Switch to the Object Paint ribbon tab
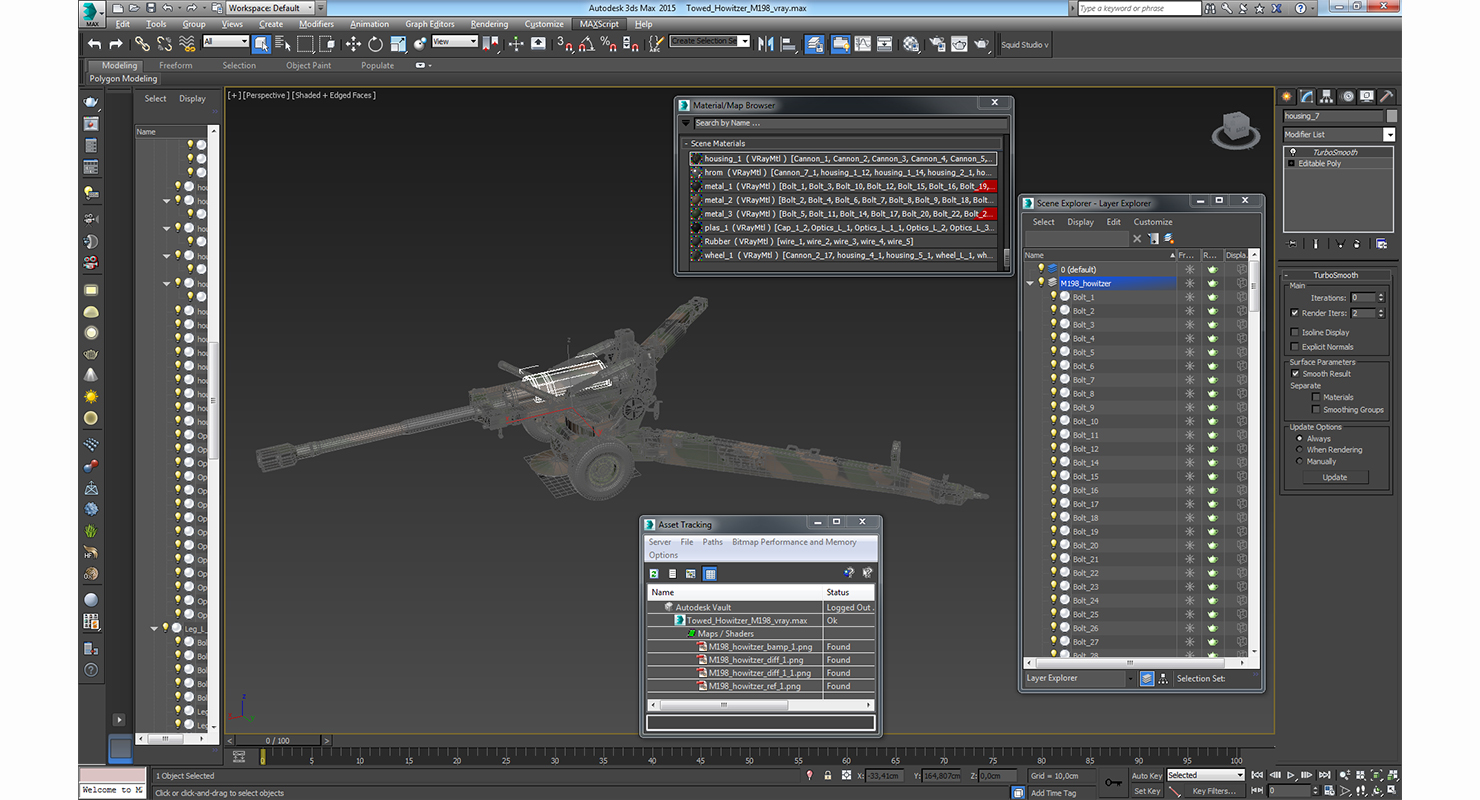1480x800 pixels. point(308,65)
